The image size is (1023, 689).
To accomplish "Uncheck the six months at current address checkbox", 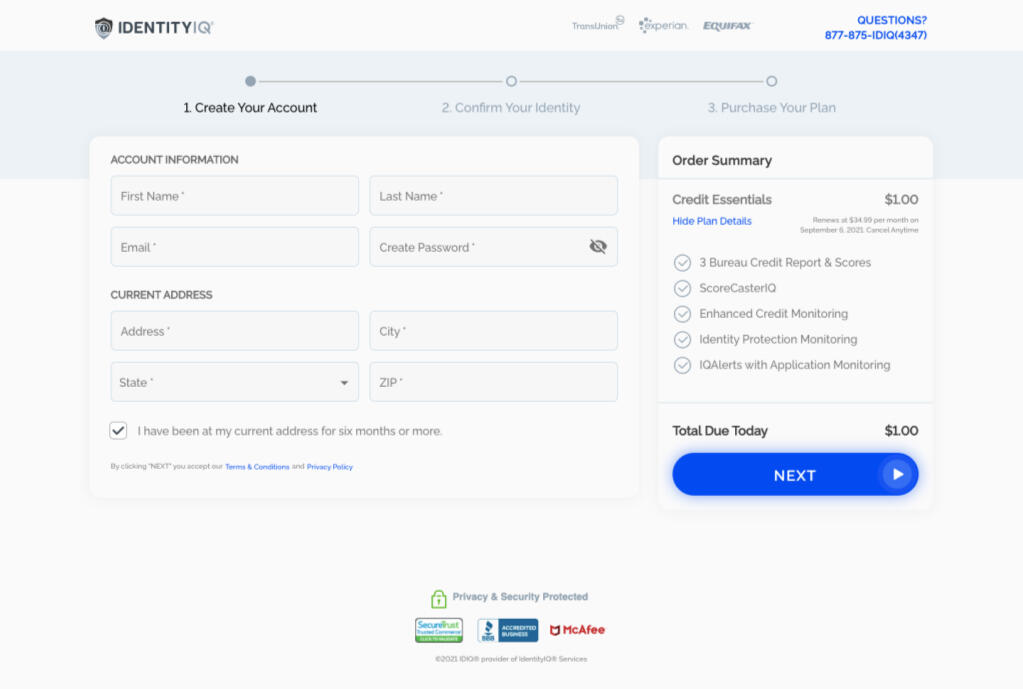I will pyautogui.click(x=117, y=430).
